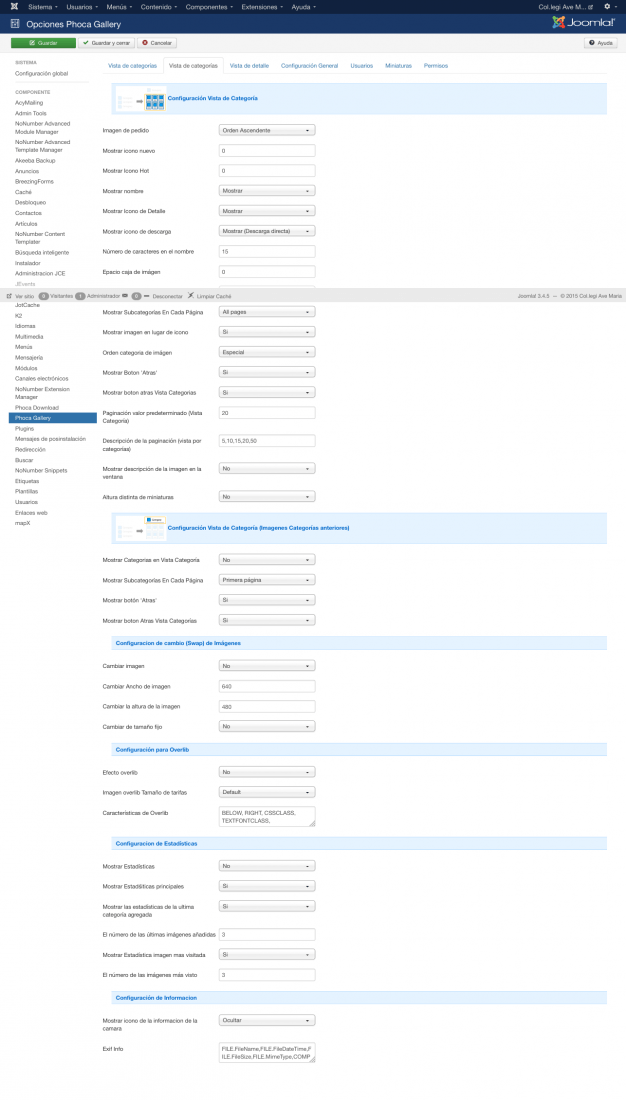The image size is (626, 1100).
Task: Open the Imagen de pedido dropdown
Action: [x=267, y=130]
